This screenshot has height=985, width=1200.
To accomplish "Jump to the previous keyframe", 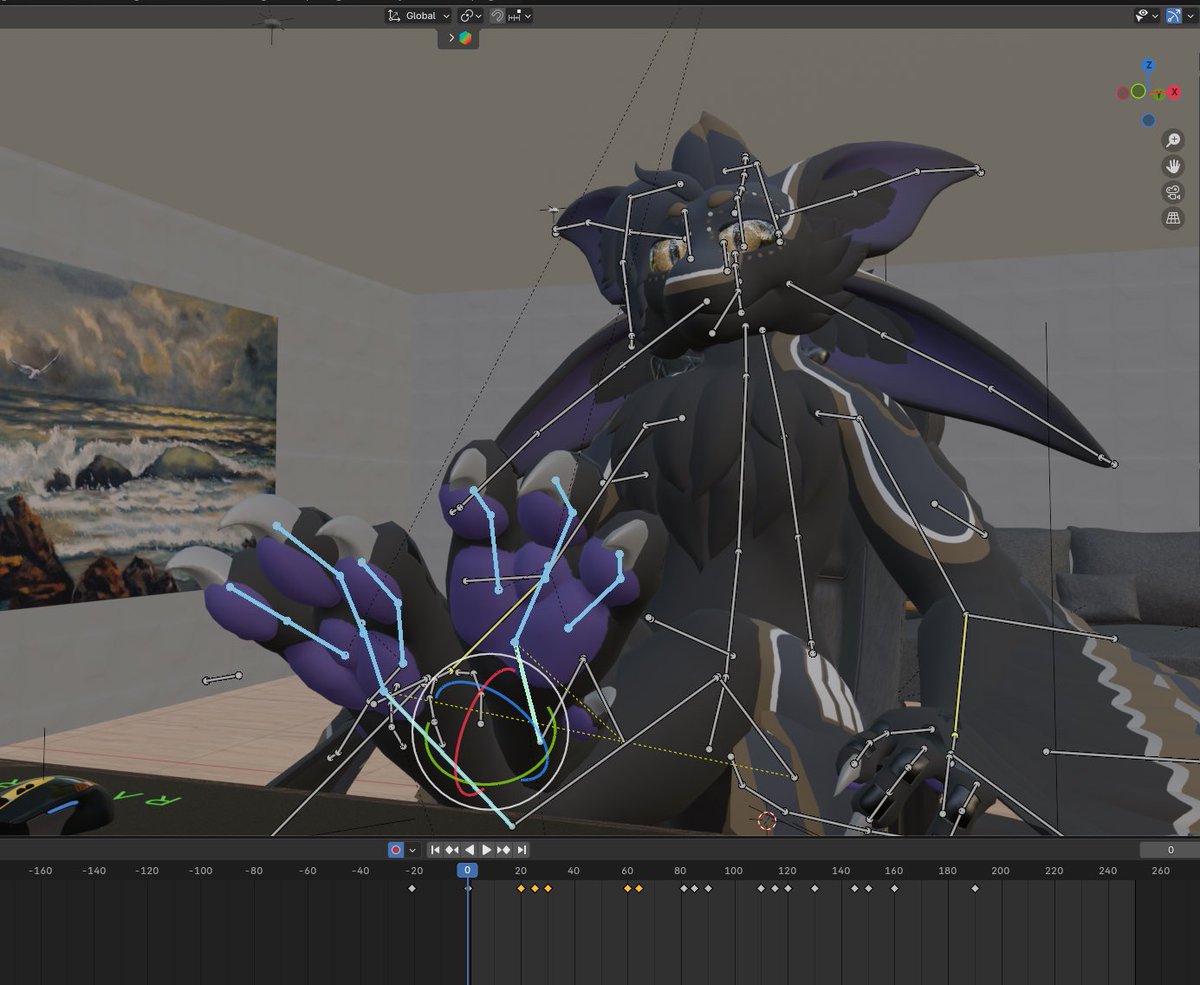I will pyautogui.click(x=452, y=850).
